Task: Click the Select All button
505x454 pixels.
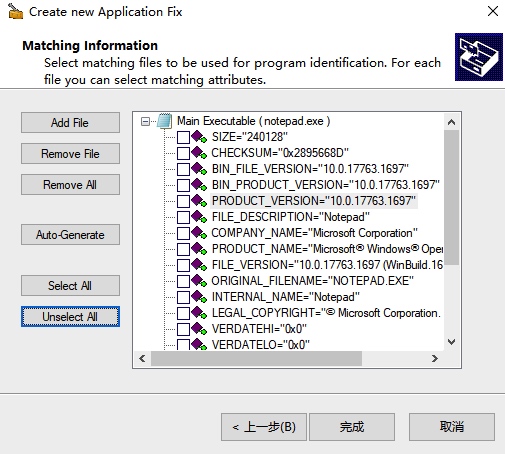Action: pos(70,286)
